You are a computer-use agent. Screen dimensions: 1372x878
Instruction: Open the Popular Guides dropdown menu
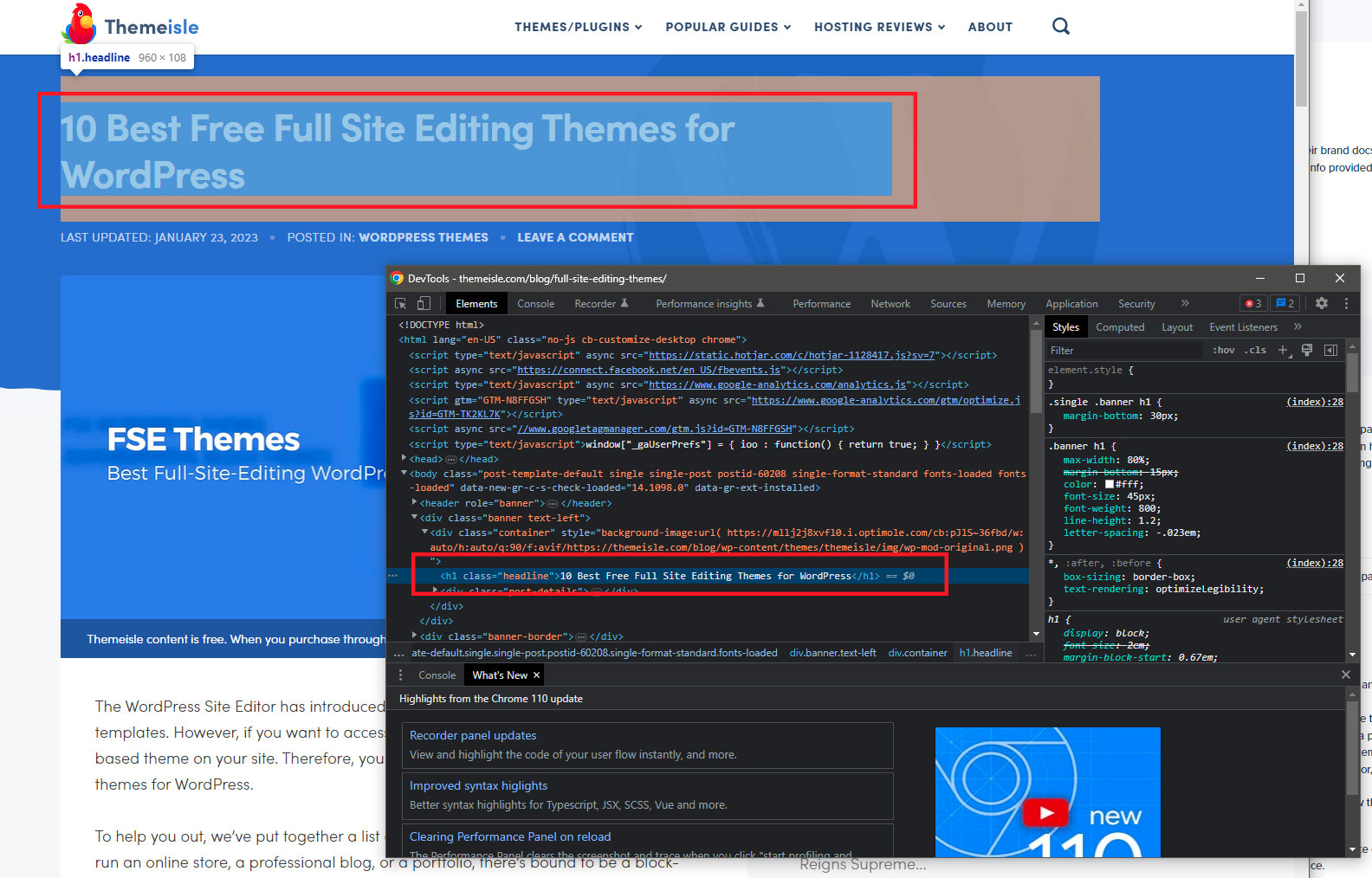[728, 27]
